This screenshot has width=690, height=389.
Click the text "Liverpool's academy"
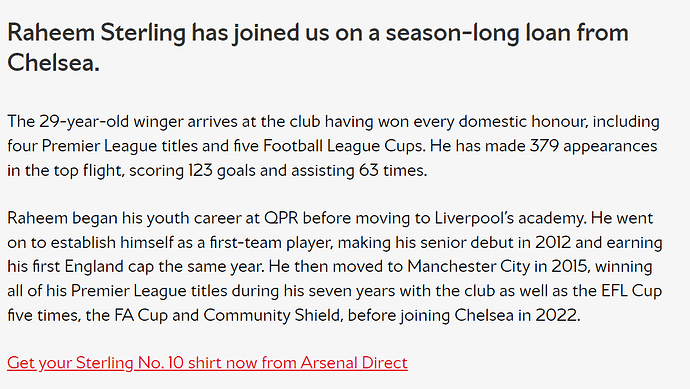pos(510,218)
